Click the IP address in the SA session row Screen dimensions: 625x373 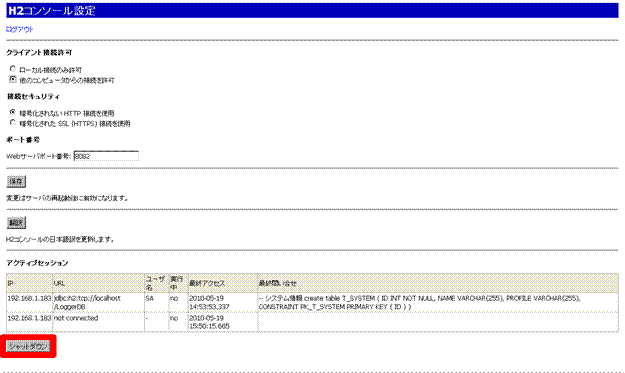point(29,298)
